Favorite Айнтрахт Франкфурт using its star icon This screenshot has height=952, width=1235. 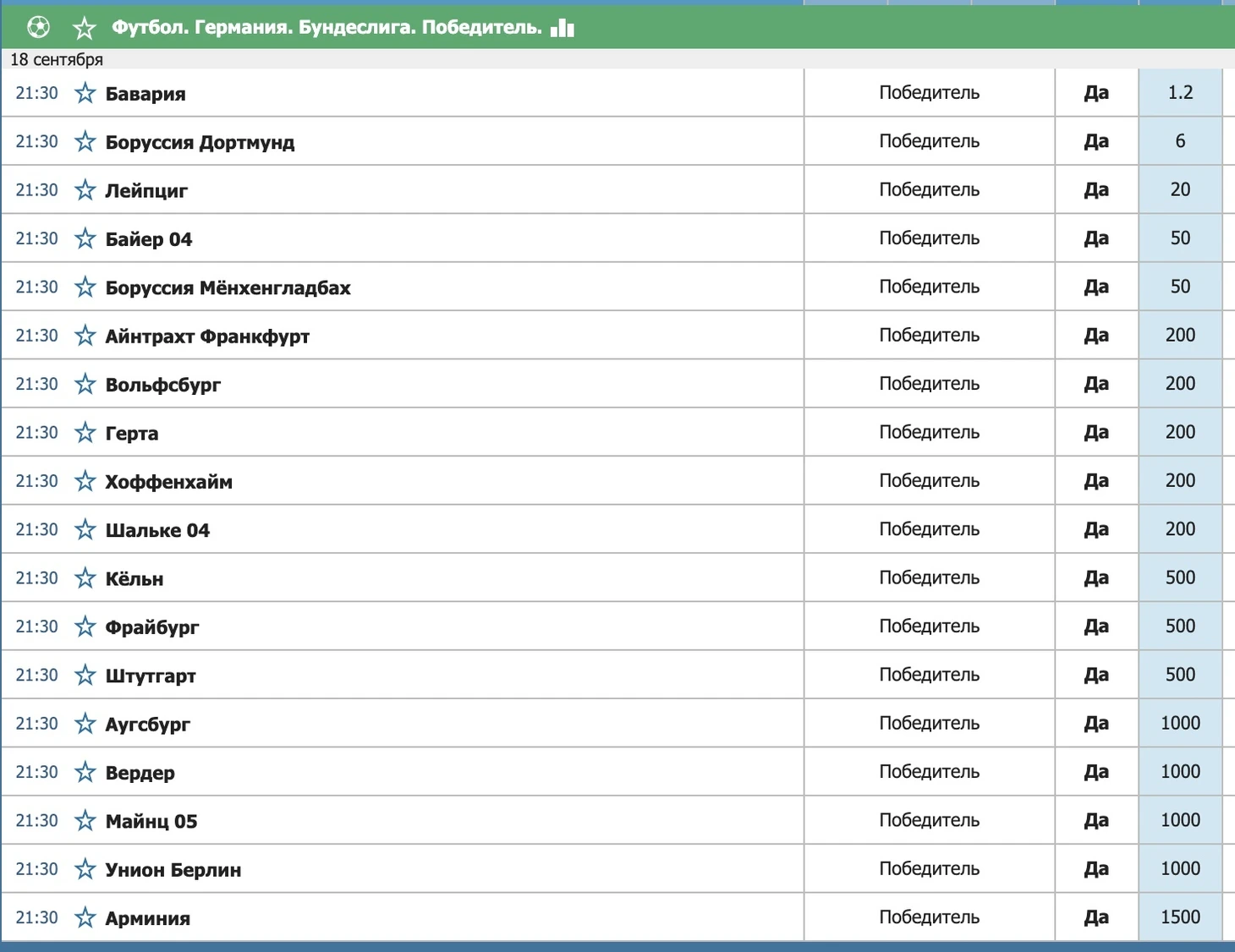pyautogui.click(x=85, y=336)
